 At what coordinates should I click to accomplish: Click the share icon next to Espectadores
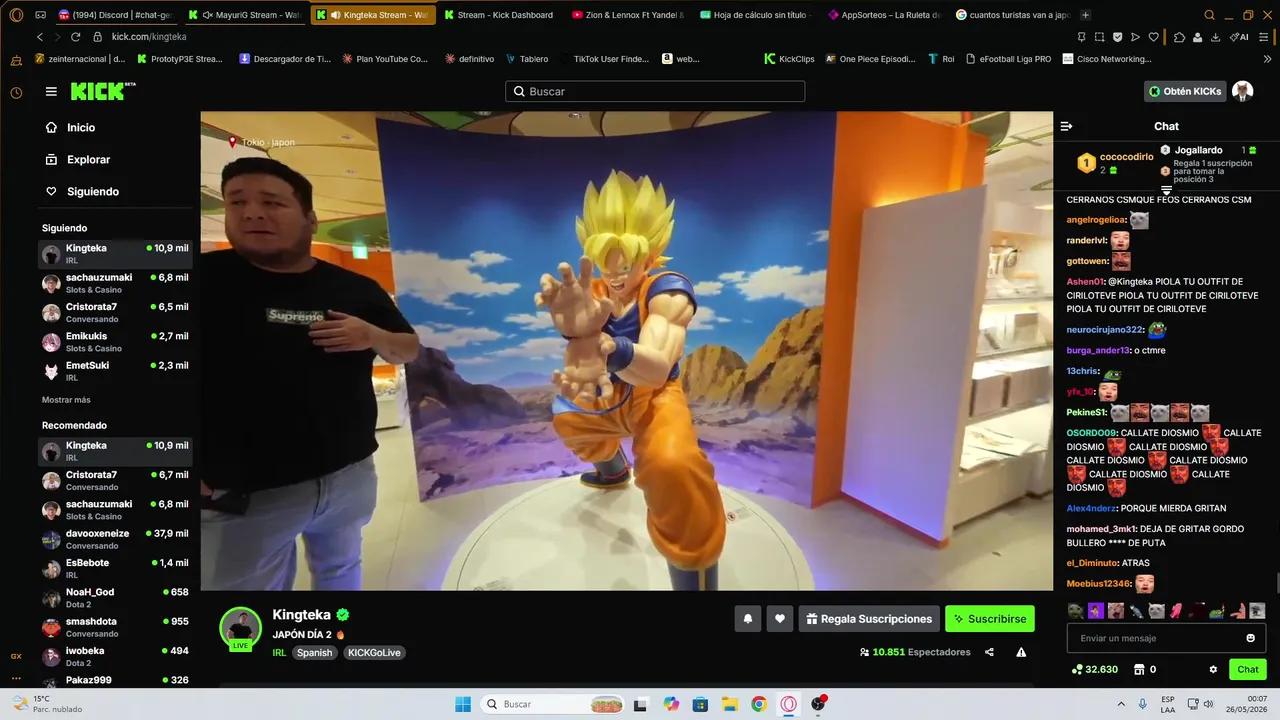tap(989, 652)
